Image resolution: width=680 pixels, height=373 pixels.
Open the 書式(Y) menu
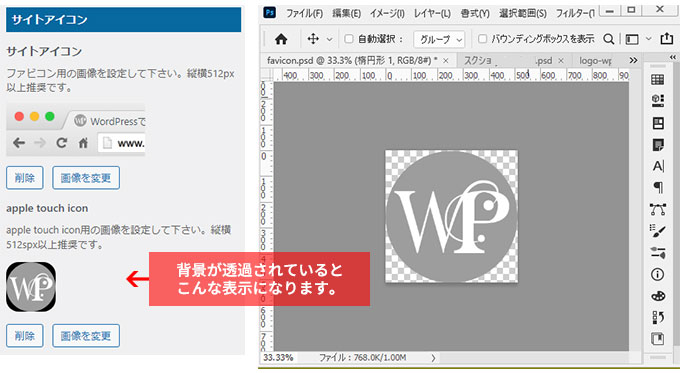point(475,13)
